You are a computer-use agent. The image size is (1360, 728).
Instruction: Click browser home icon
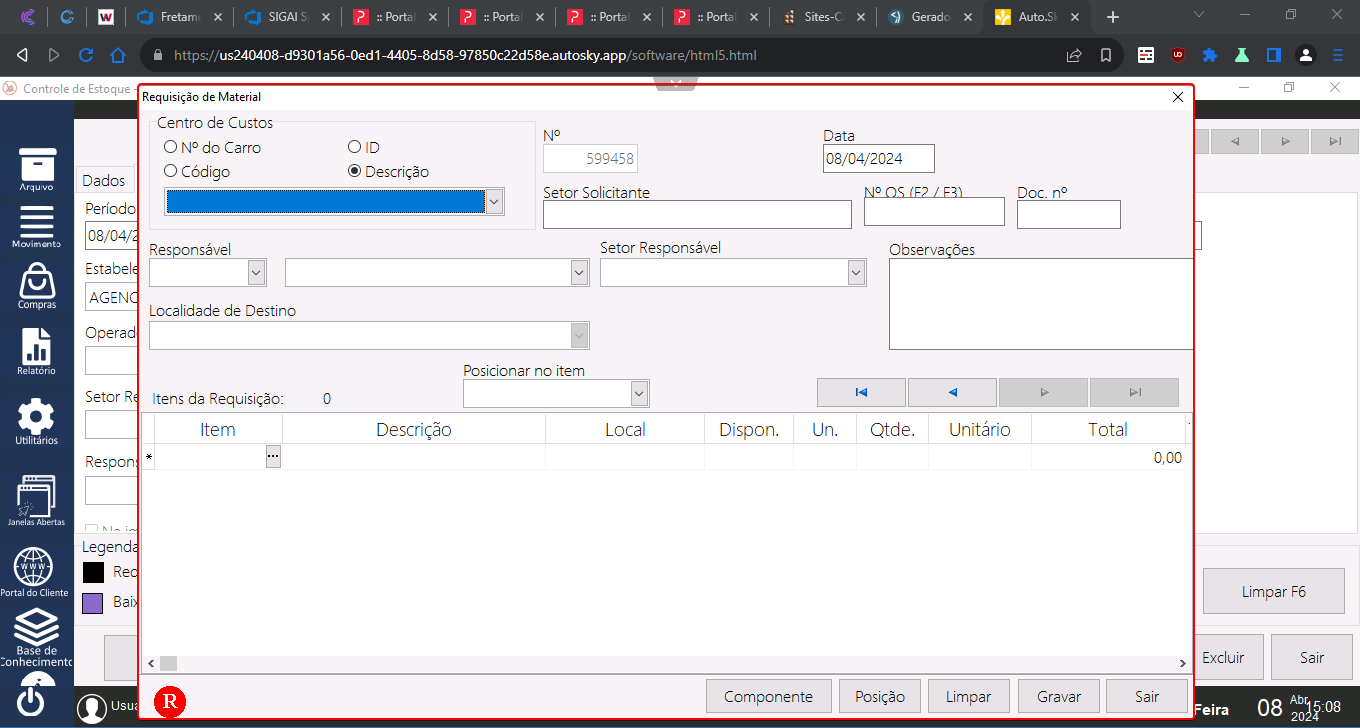pos(118,55)
